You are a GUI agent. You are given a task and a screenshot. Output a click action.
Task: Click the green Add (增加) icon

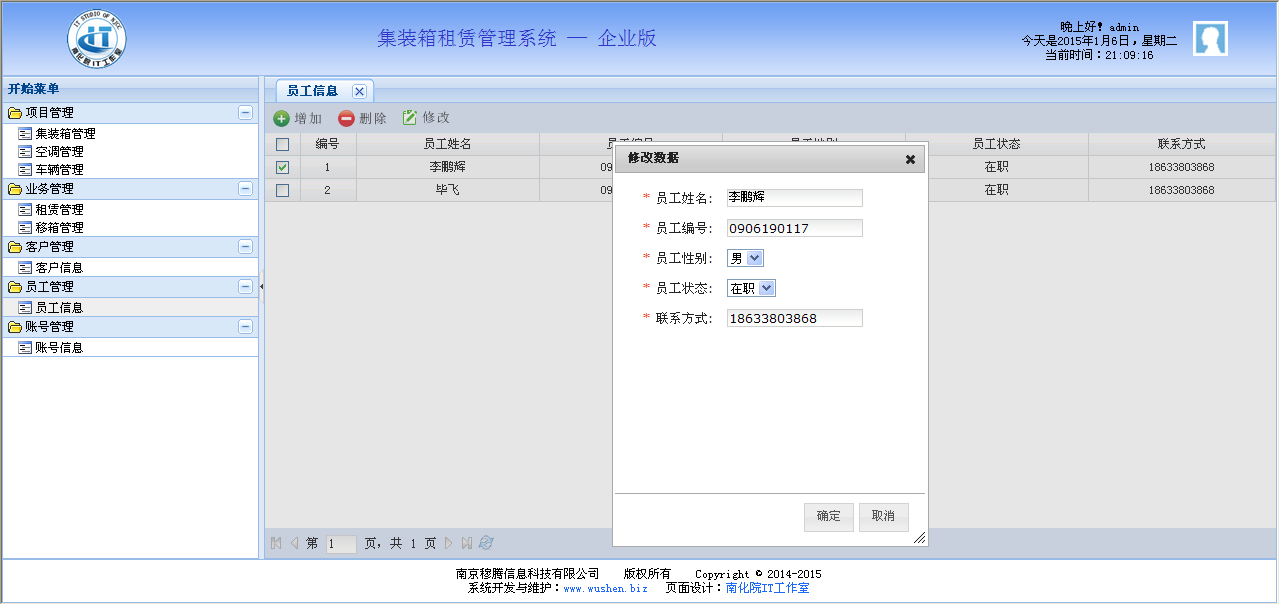coord(282,118)
